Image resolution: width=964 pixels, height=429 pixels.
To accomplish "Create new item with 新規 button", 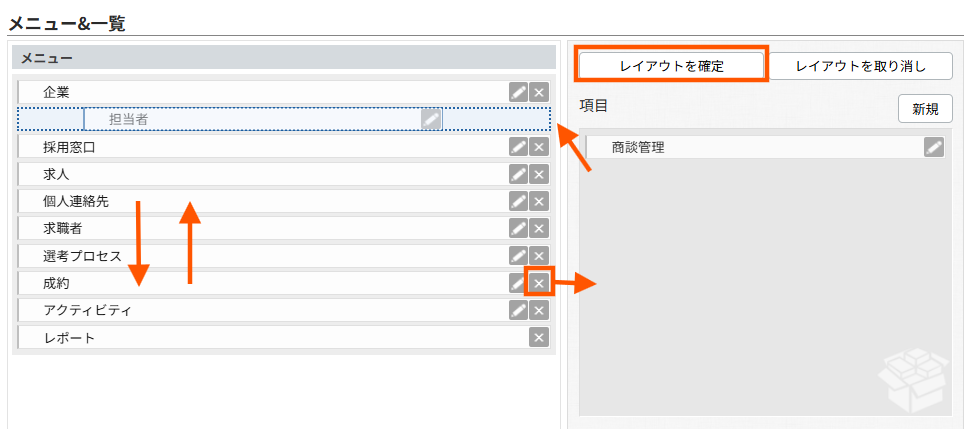I will point(925,109).
